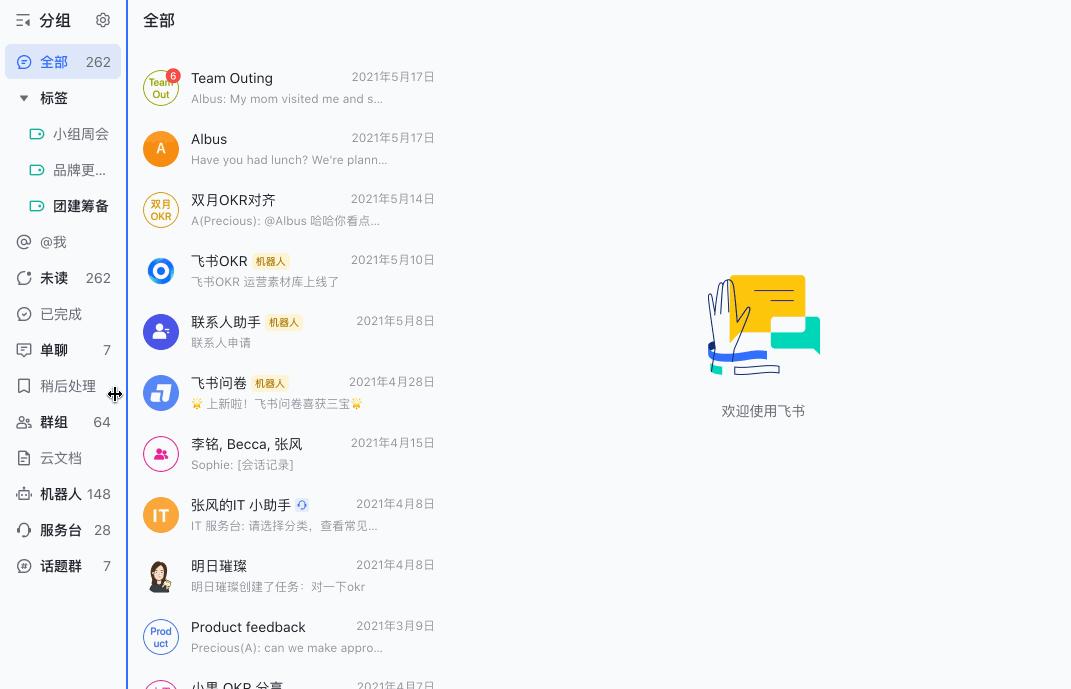Click preview 飞书OKR 运营素材库上线了
Screen dimensions: 1071x689
pyautogui.click(x=265, y=282)
